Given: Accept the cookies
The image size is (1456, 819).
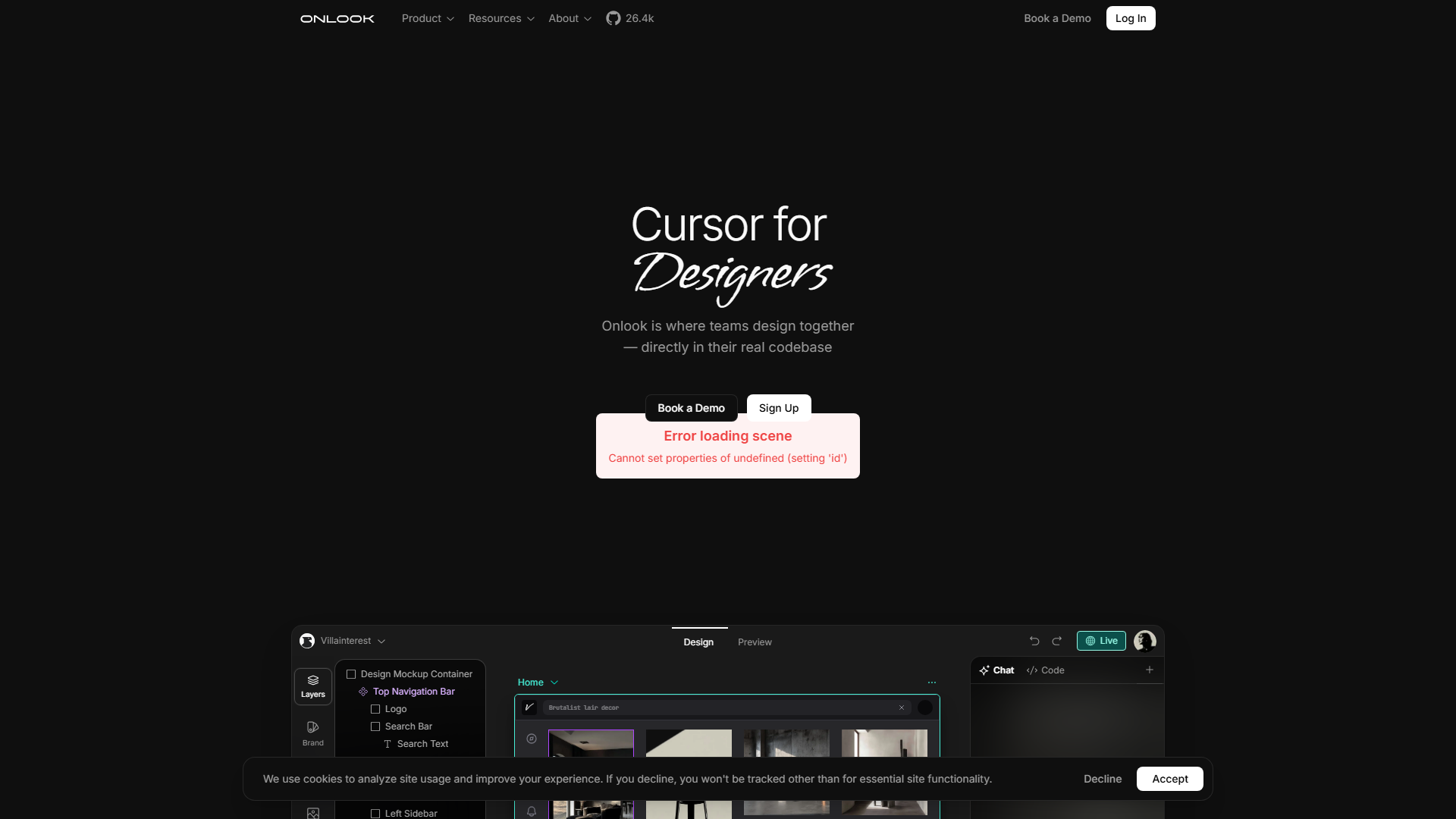Looking at the screenshot, I should [1170, 779].
